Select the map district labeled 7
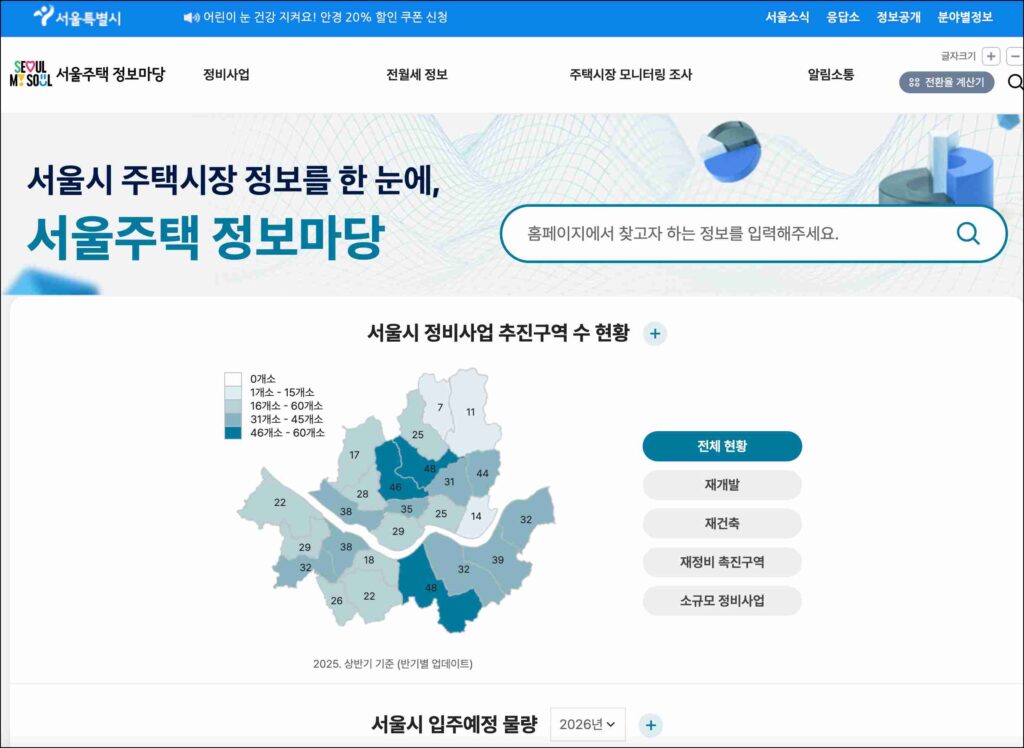Screen dimensions: 1024x748 coord(440,408)
